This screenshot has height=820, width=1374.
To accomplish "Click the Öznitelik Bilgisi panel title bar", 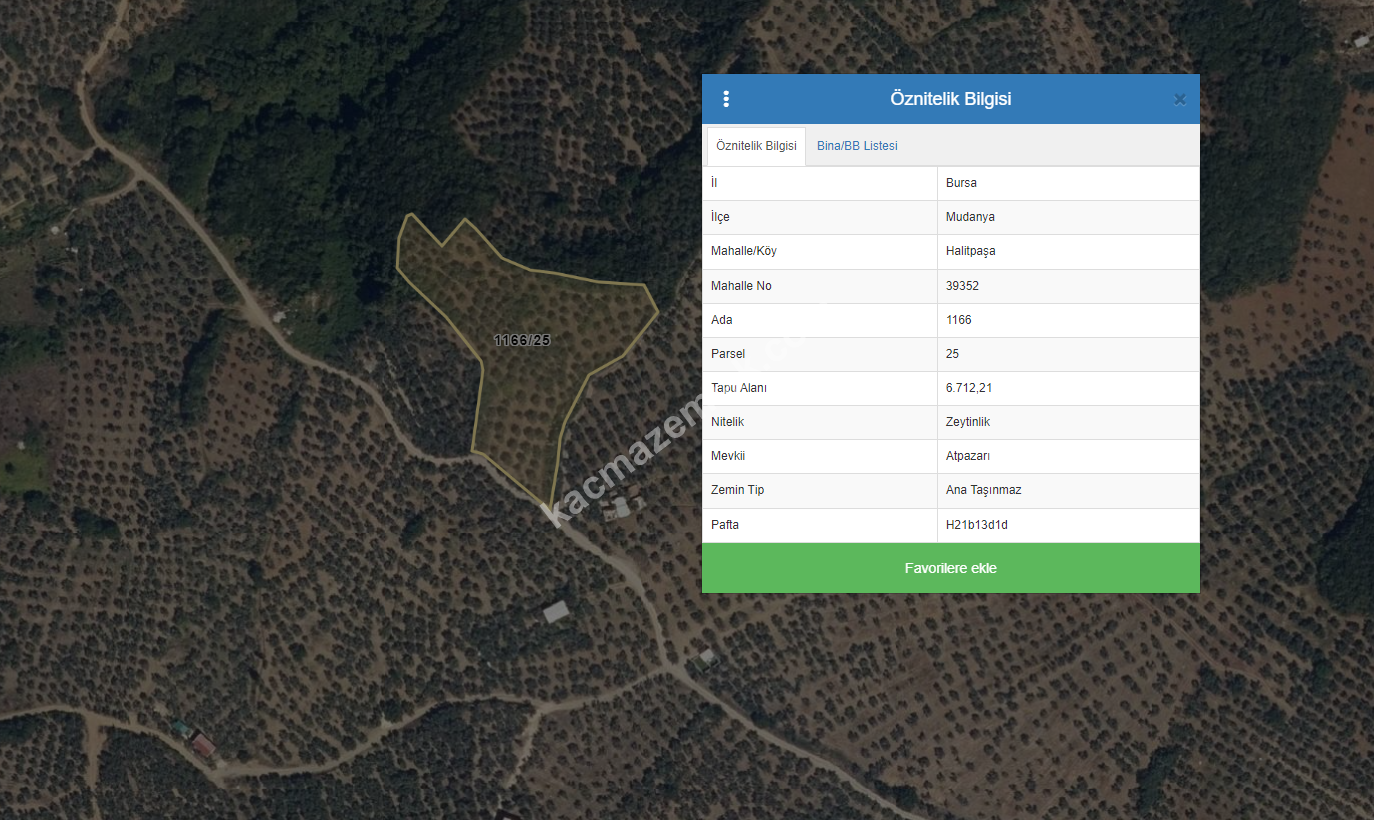I will (950, 99).
